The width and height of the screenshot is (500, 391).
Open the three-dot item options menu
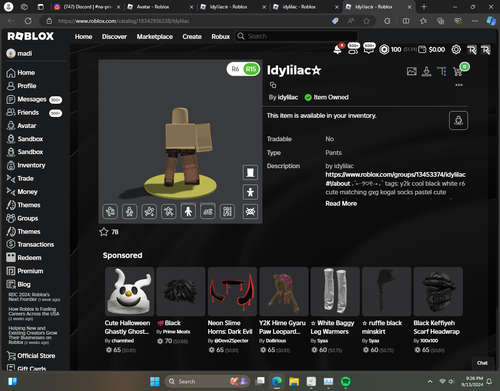(459, 85)
